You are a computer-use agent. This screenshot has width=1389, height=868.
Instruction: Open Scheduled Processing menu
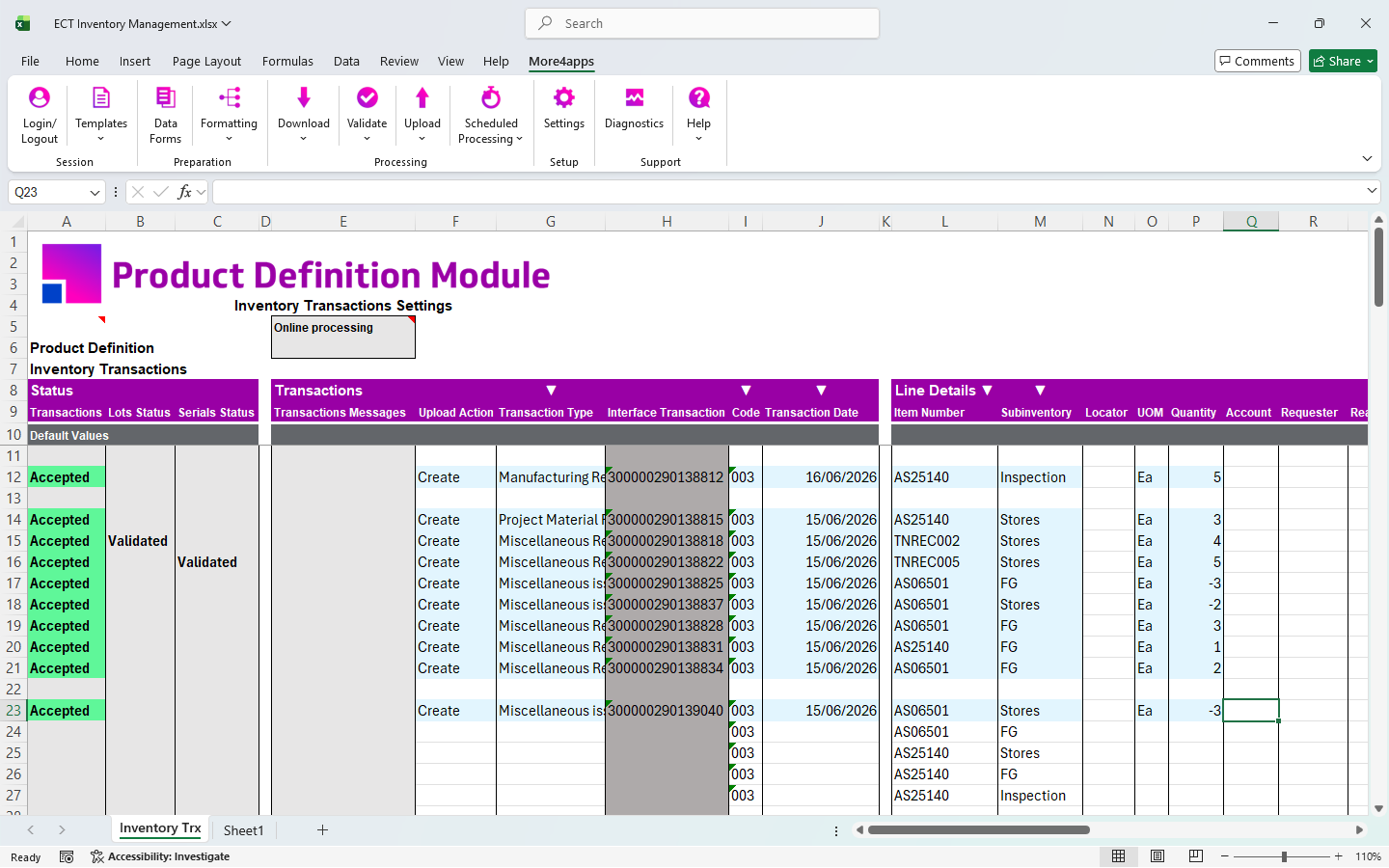point(490,115)
